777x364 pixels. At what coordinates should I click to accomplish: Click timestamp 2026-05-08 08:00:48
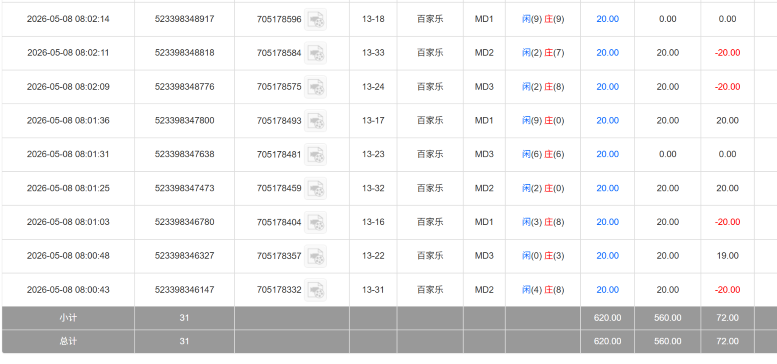(68, 256)
